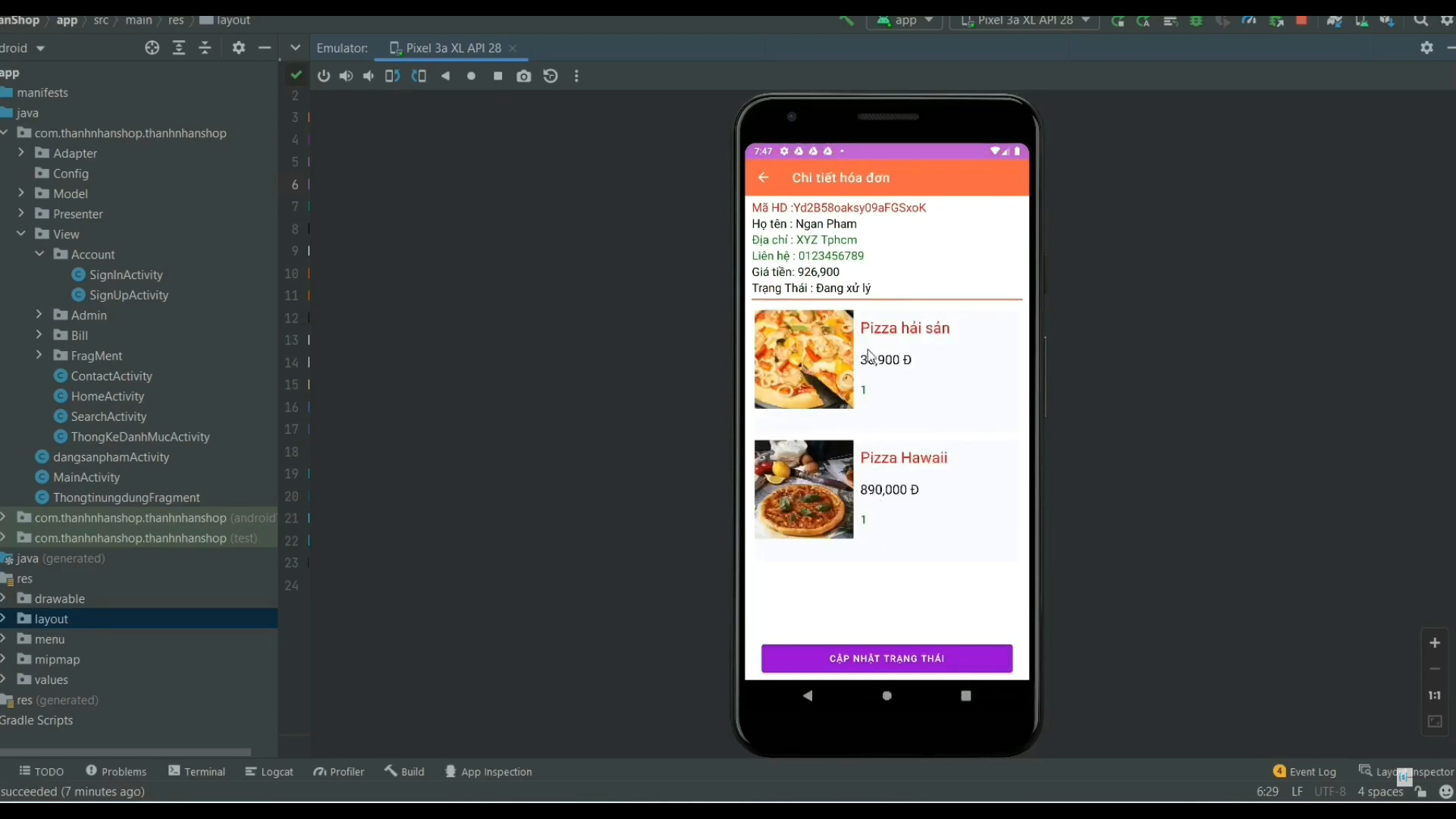Click emulator toolbar Overview square icon
Viewport: 1456px width, 819px height.
click(497, 76)
